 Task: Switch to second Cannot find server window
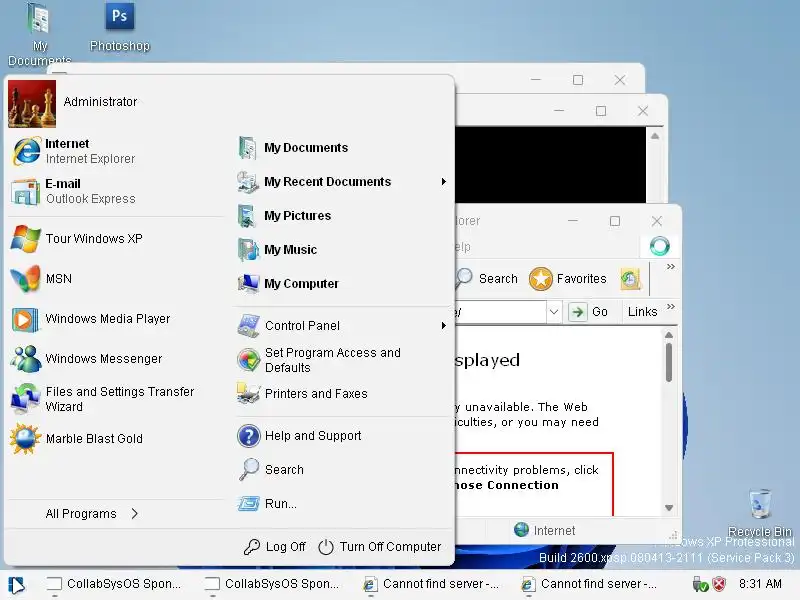(x=588, y=584)
